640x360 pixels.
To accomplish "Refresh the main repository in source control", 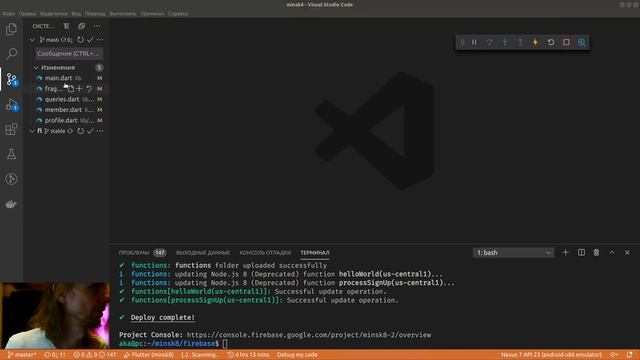I will (x=80, y=40).
